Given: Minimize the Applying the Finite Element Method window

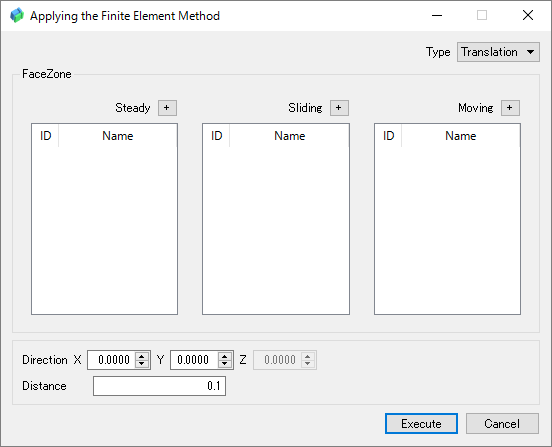Looking at the screenshot, I should tap(437, 15).
